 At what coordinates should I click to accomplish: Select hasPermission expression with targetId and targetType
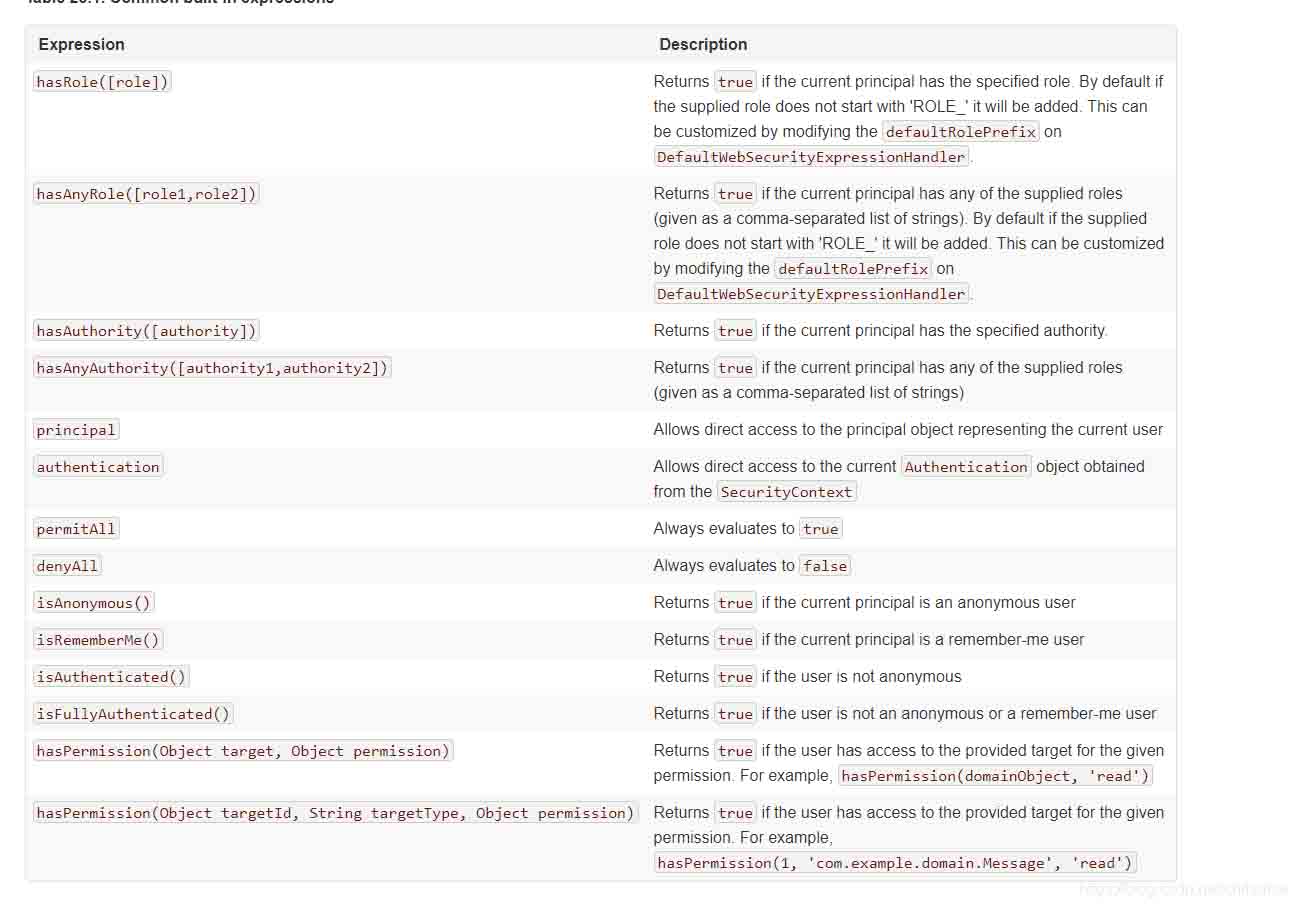pyautogui.click(x=335, y=813)
